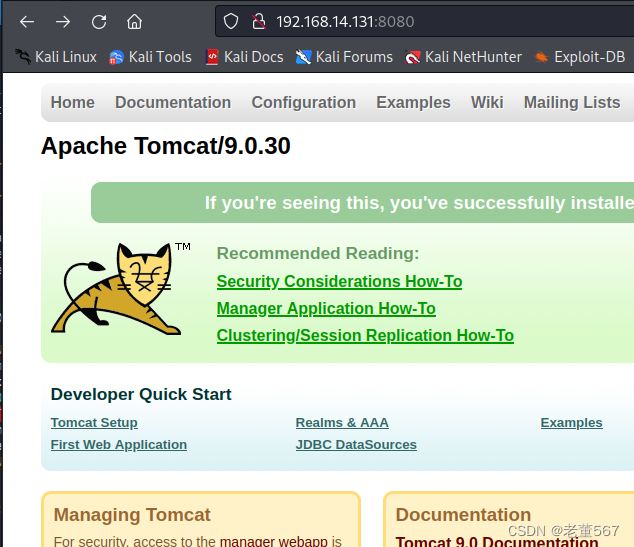The height and width of the screenshot is (547, 634).
Task: Select the Home nav item
Action: click(73, 103)
